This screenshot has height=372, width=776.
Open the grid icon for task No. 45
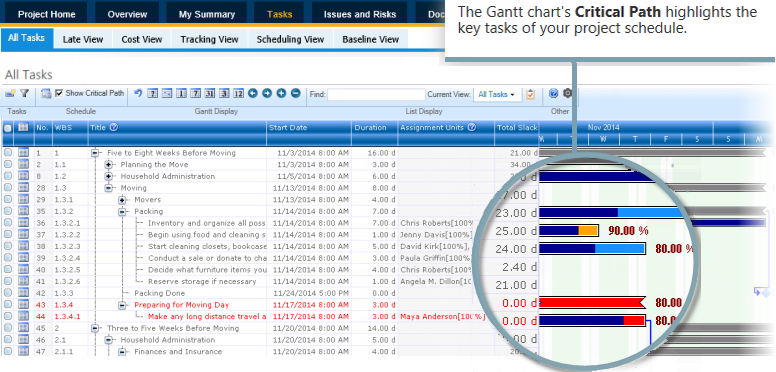23,328
